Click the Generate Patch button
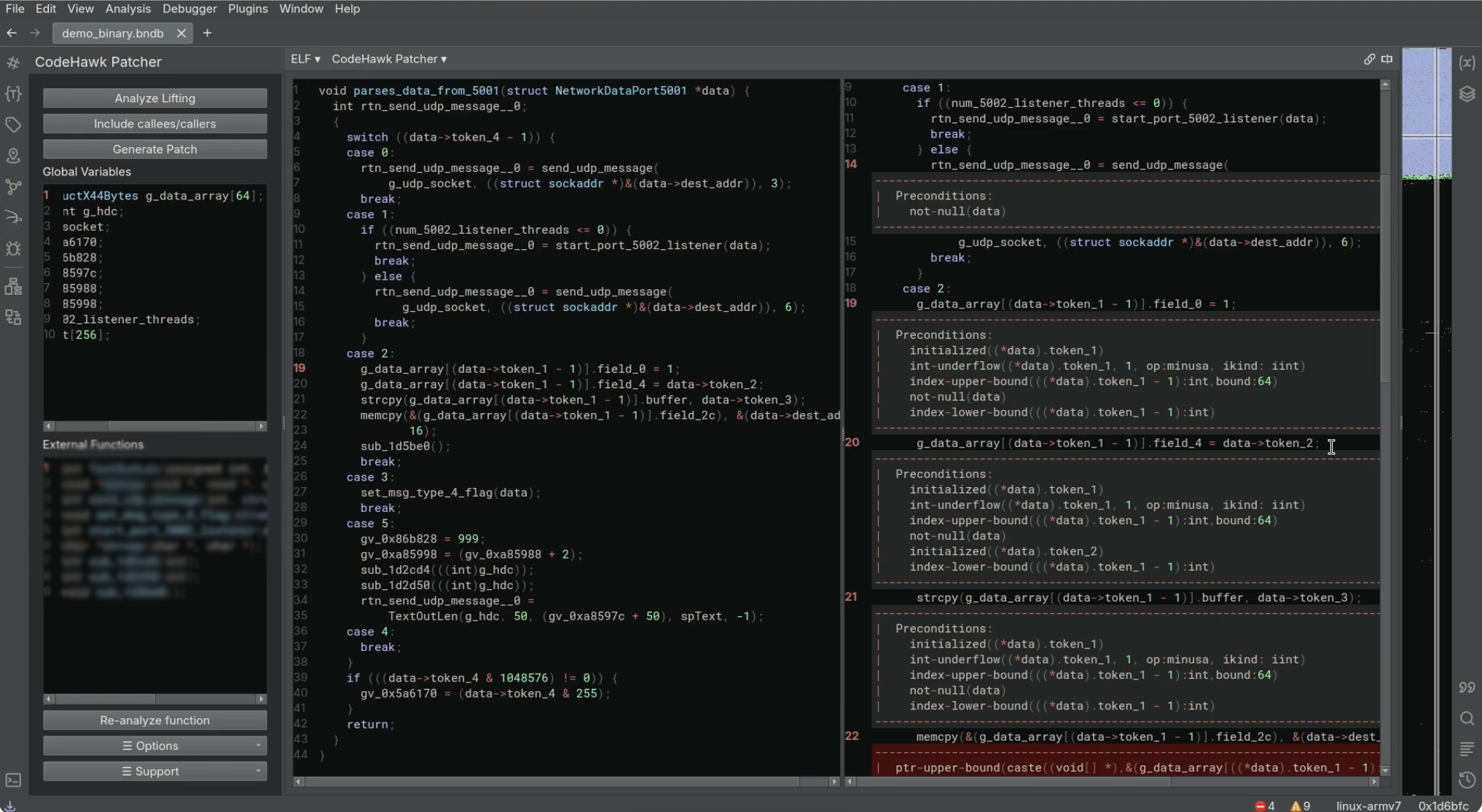This screenshot has width=1482, height=812. pos(154,149)
